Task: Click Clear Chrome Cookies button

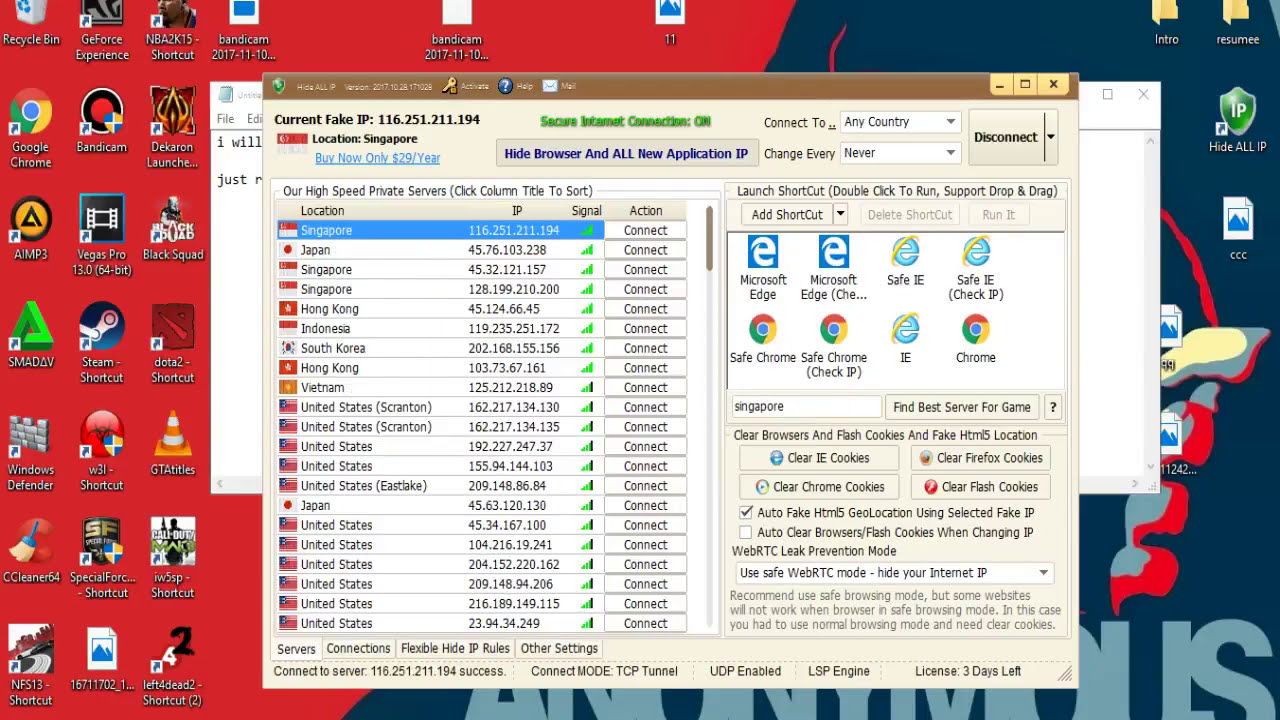Action: [x=819, y=487]
